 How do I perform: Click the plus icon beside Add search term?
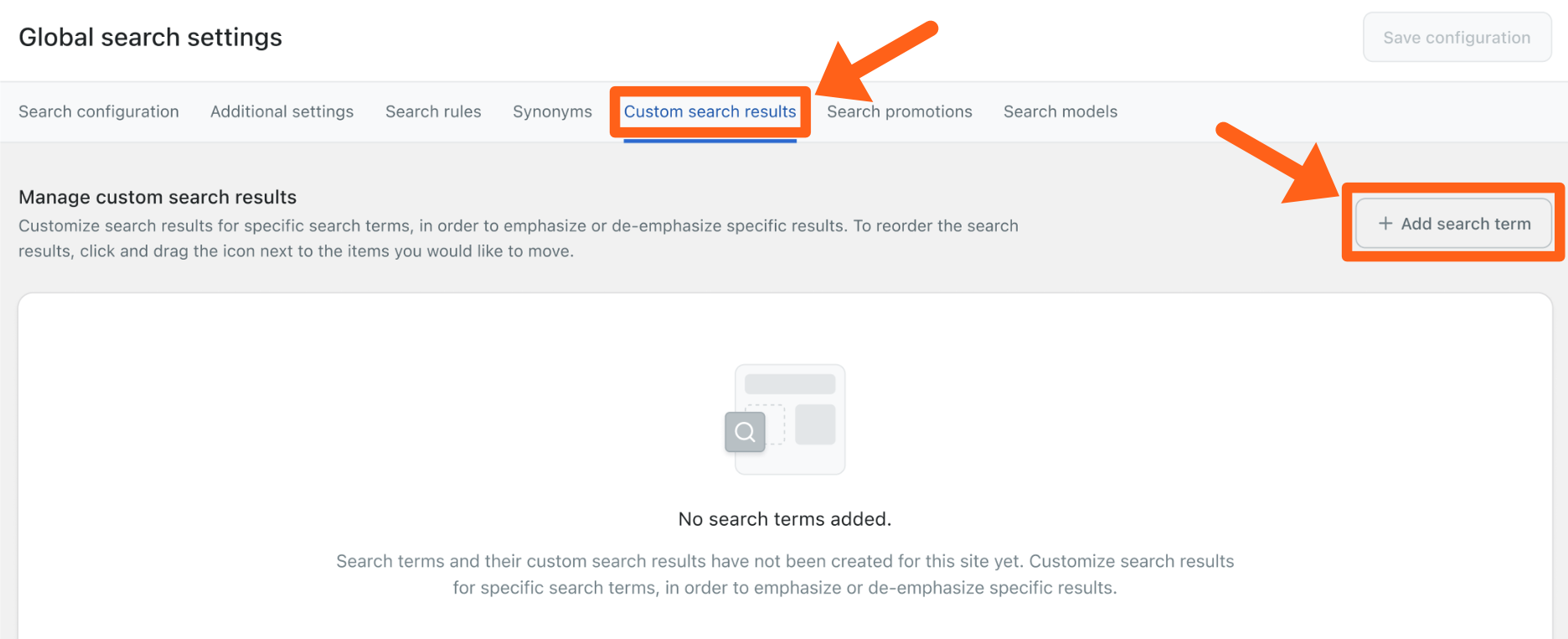coord(1385,224)
